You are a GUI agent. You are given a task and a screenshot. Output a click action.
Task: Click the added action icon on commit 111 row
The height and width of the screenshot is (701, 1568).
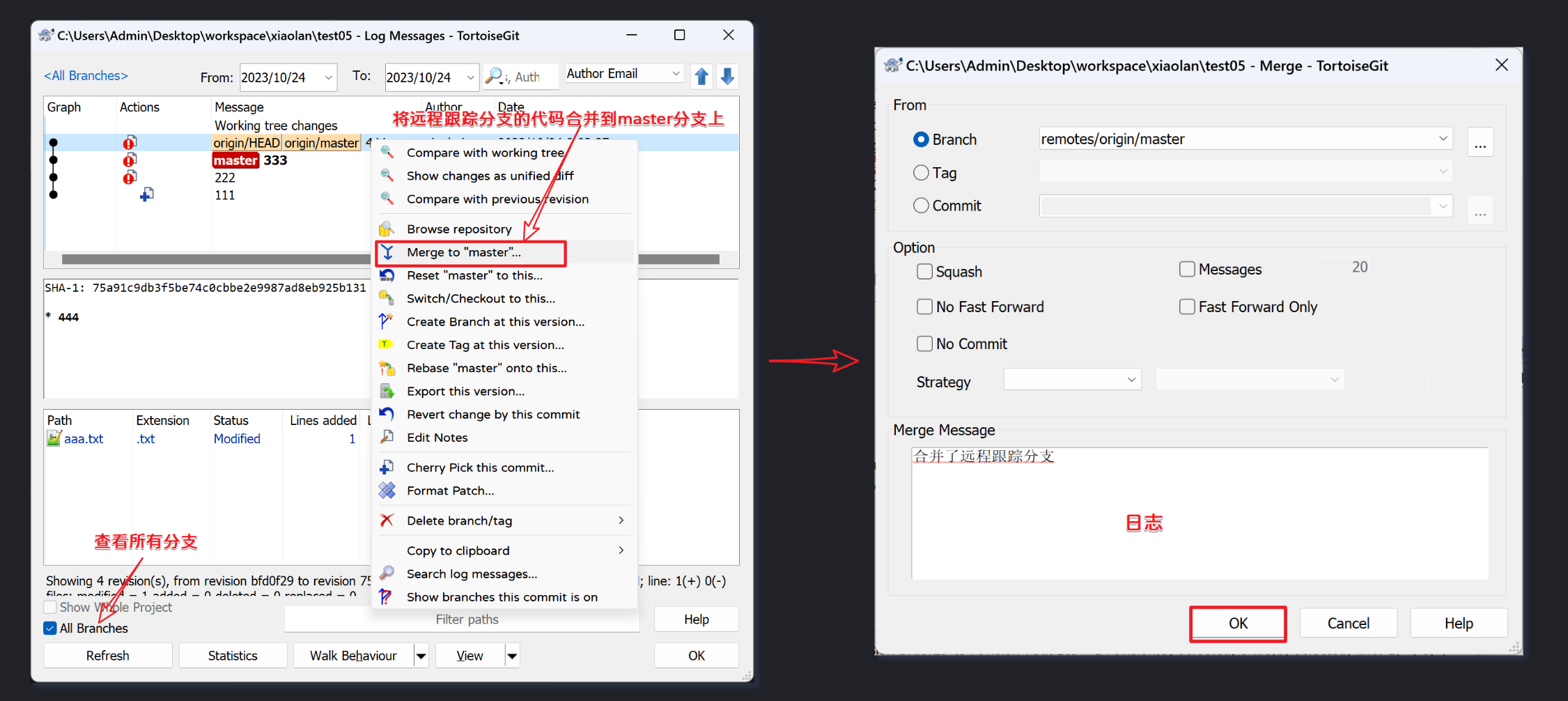click(x=146, y=194)
